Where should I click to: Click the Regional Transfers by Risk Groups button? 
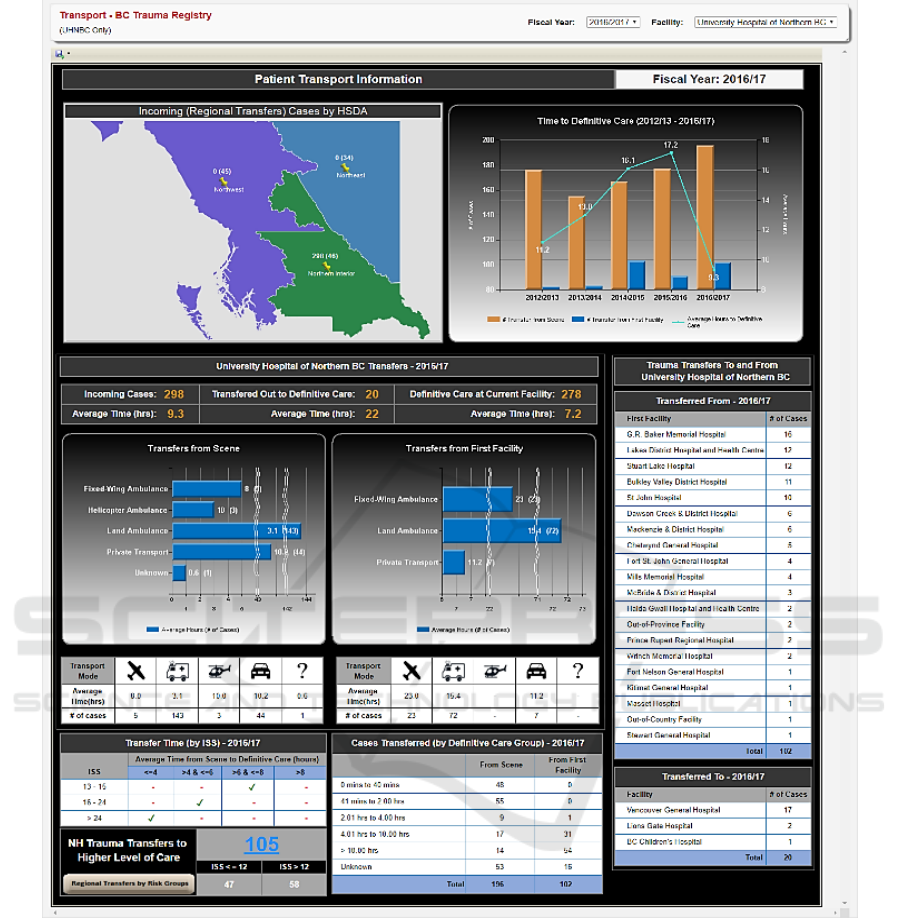(x=128, y=884)
